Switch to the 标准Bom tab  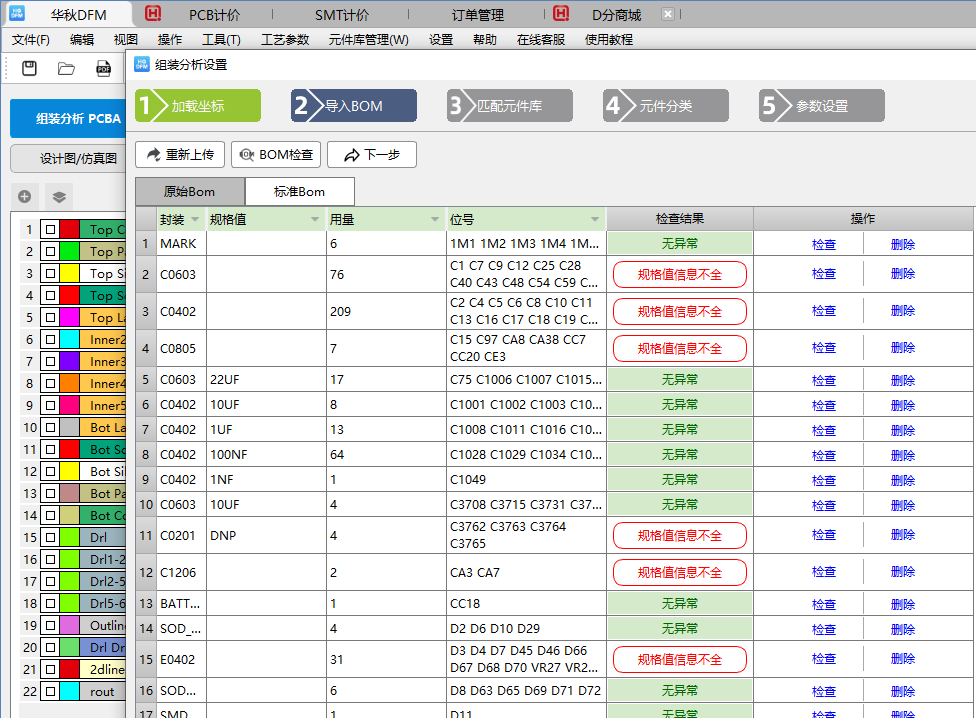(299, 192)
